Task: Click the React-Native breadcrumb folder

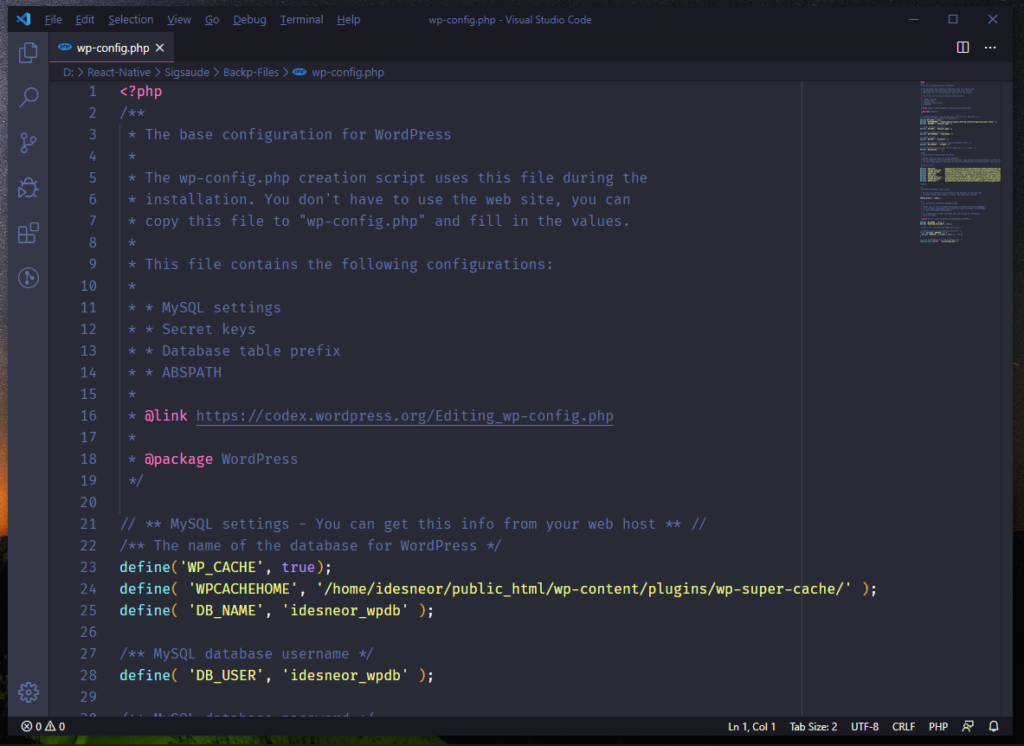Action: [x=119, y=72]
